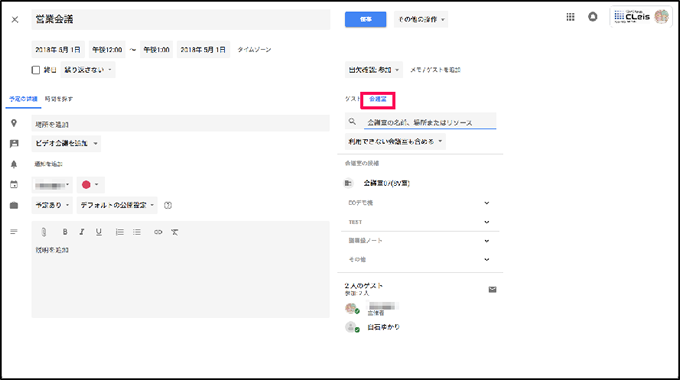Viewport: 680px width, 380px height.
Task: Email guests with the envelope icon
Action: pyautogui.click(x=492, y=289)
